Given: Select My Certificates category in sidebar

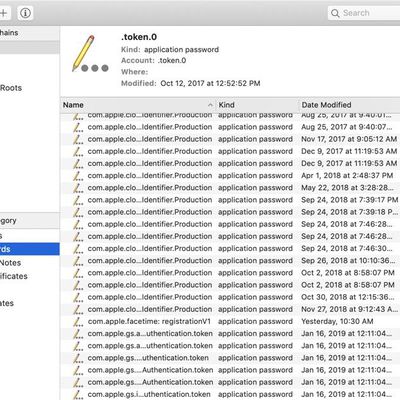Looking at the screenshot, I should click(14, 276).
